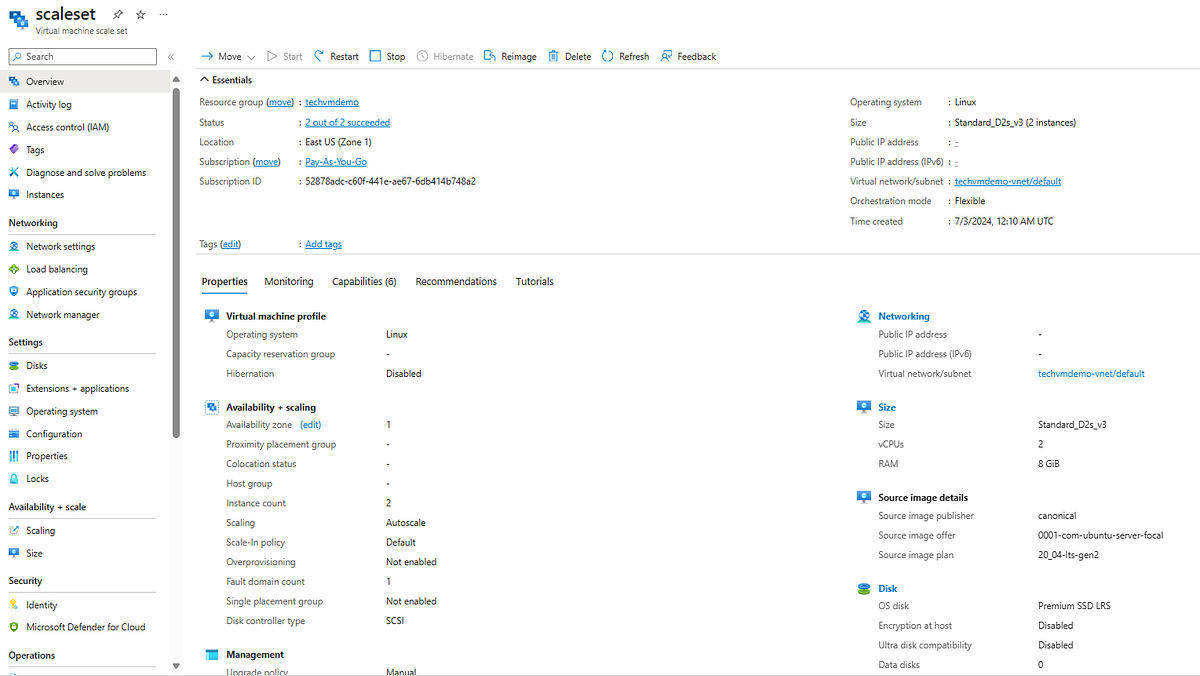Collapse the left sidebar with the double chevron
The width and height of the screenshot is (1200, 676).
coord(170,56)
